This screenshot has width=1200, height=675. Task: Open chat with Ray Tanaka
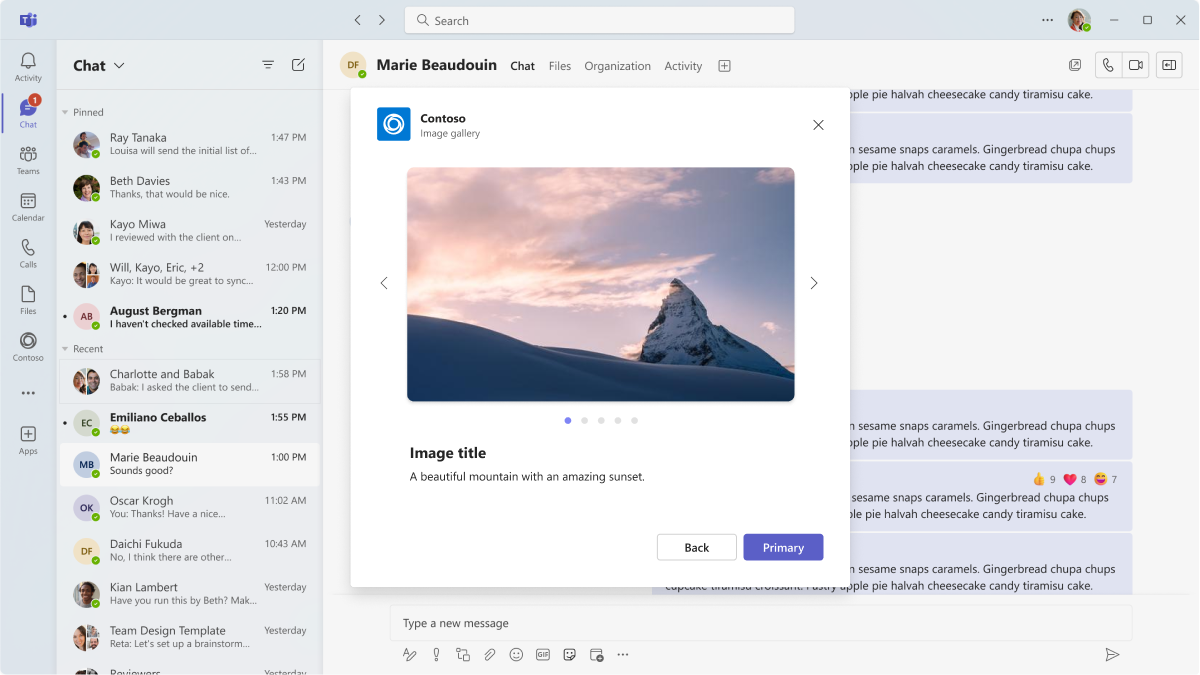click(x=190, y=144)
